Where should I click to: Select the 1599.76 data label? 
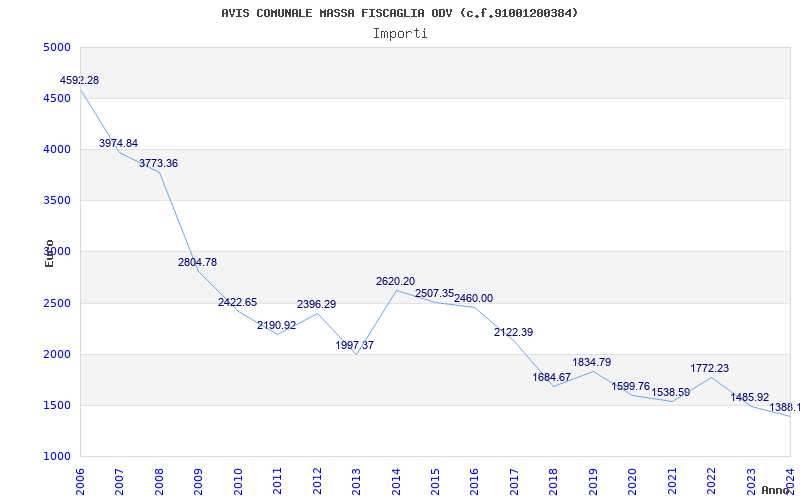631,386
